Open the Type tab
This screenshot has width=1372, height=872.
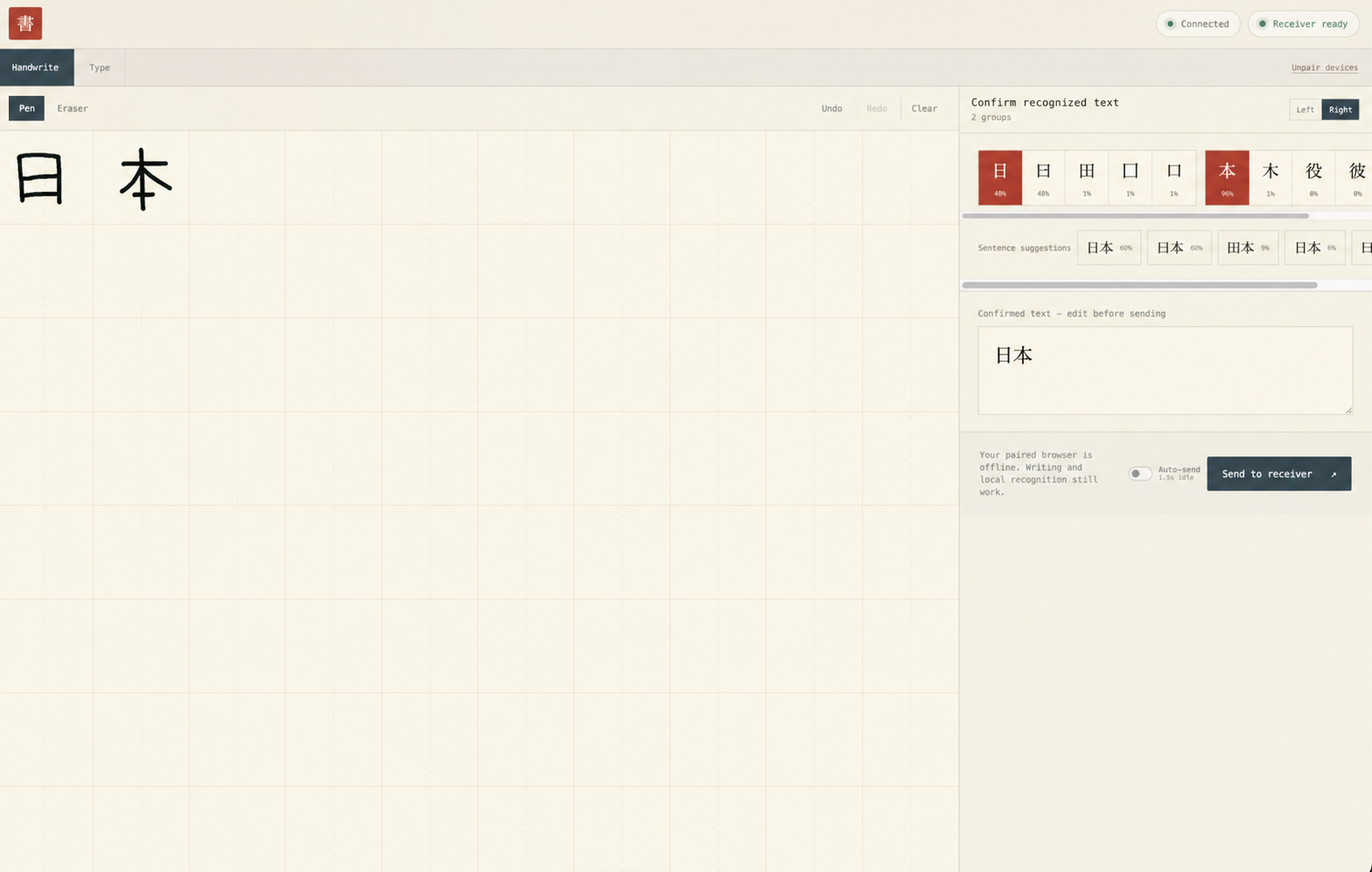(x=99, y=67)
